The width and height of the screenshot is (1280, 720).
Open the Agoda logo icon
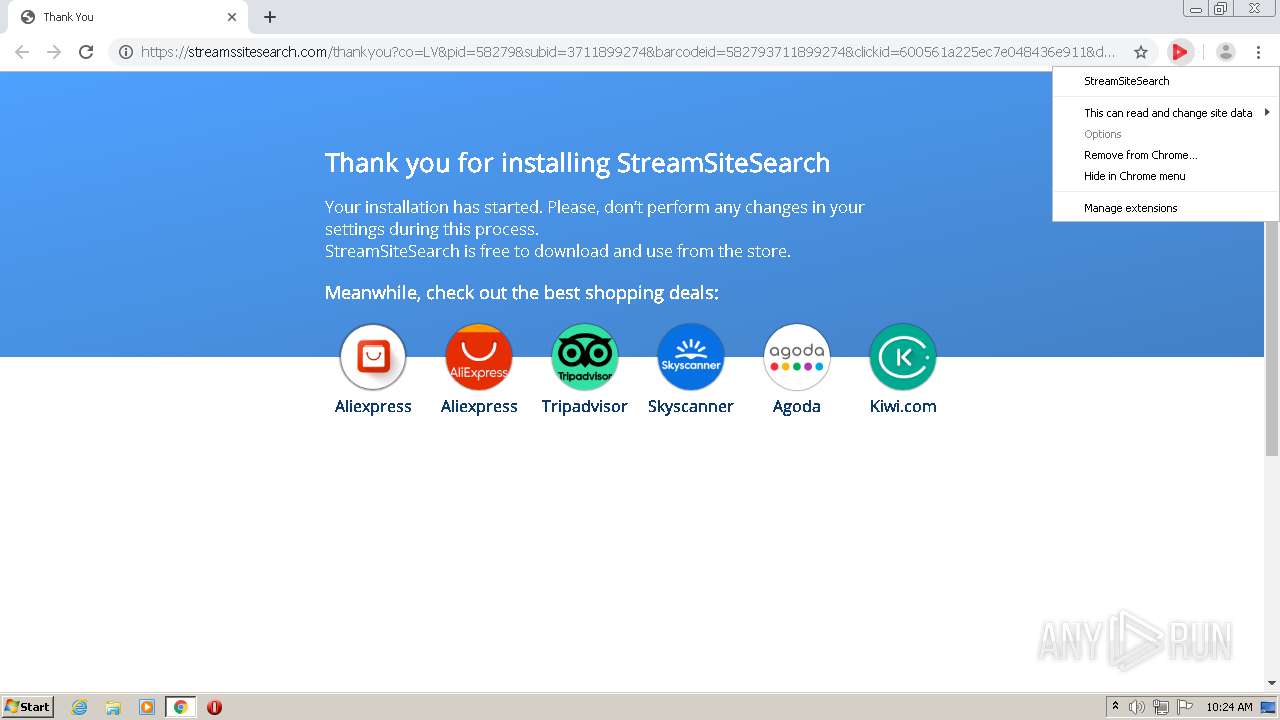(797, 357)
